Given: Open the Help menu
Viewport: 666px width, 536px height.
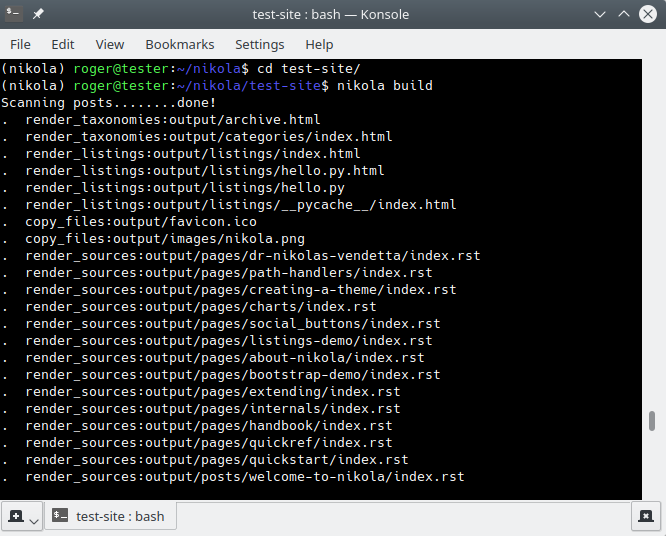Looking at the screenshot, I should pos(319,45).
